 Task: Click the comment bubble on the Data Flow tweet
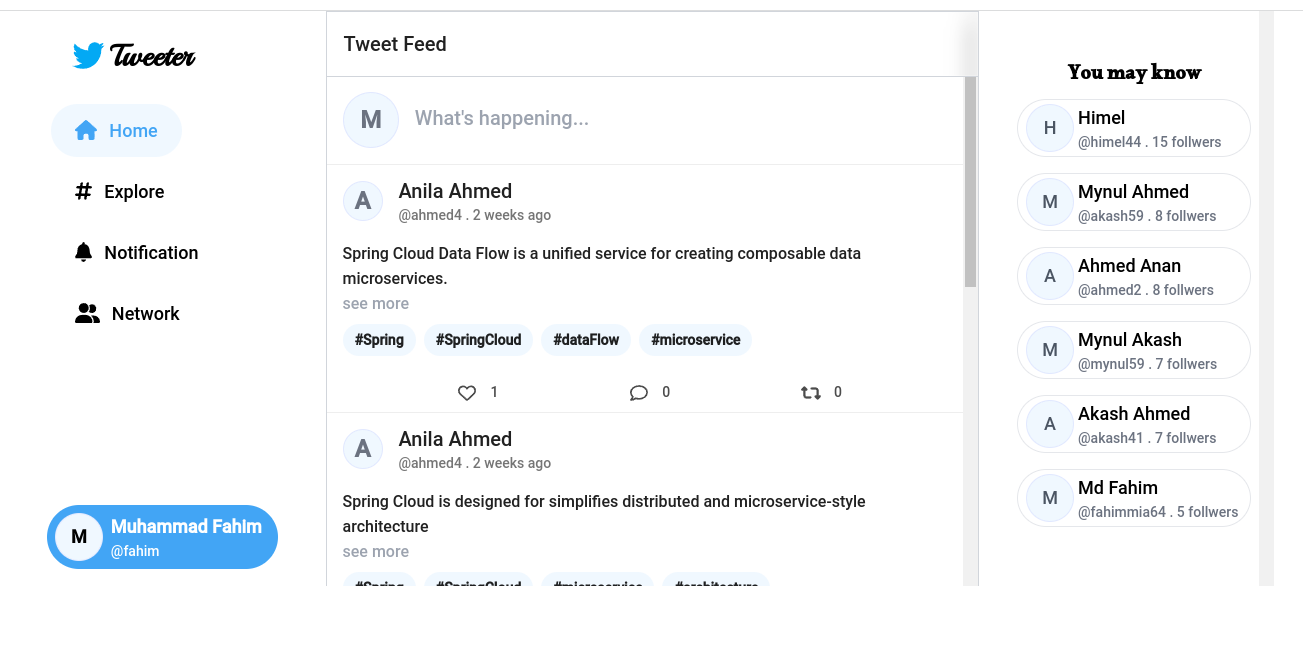[639, 393]
